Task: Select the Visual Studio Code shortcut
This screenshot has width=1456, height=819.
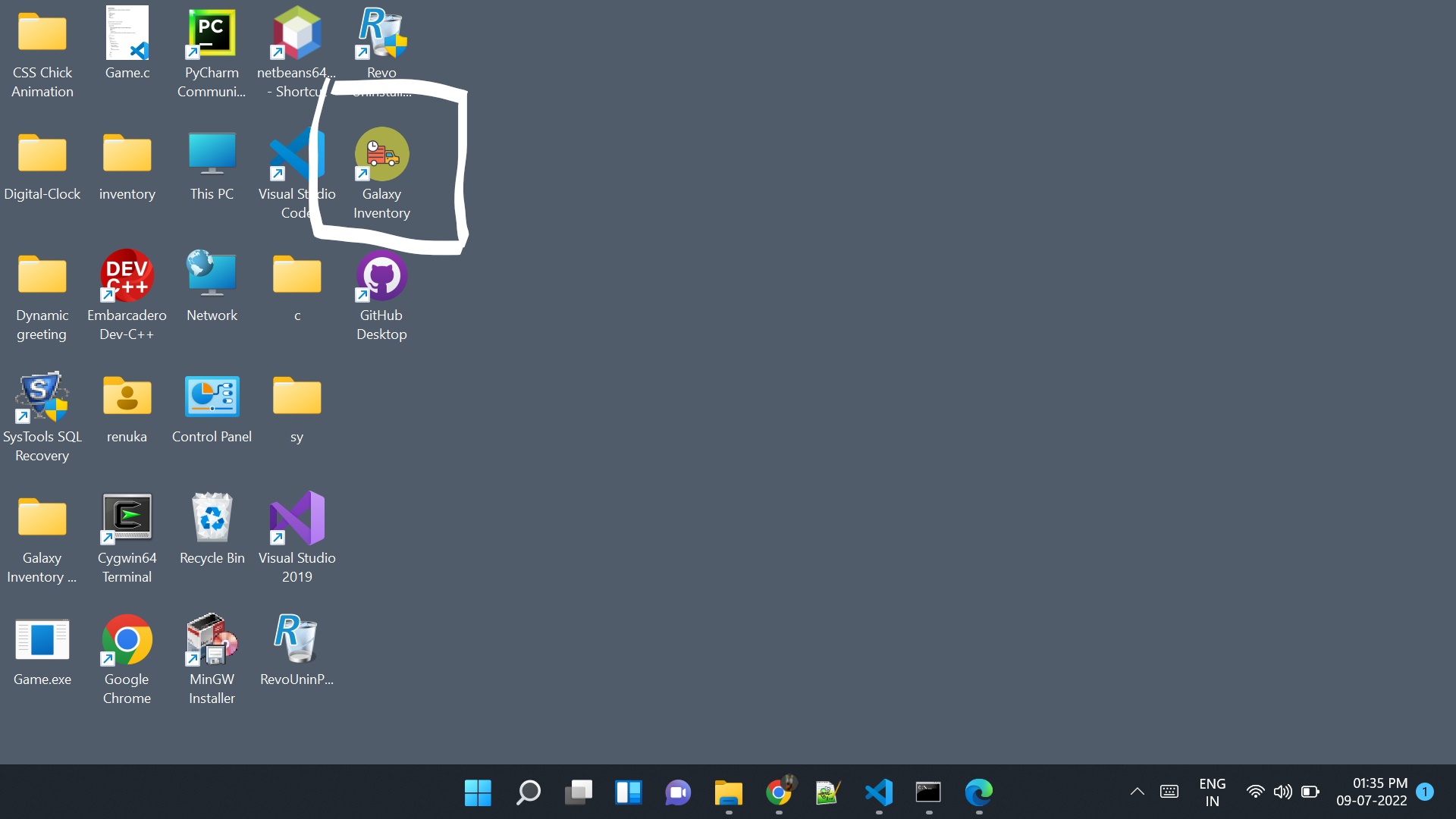Action: coord(297,174)
